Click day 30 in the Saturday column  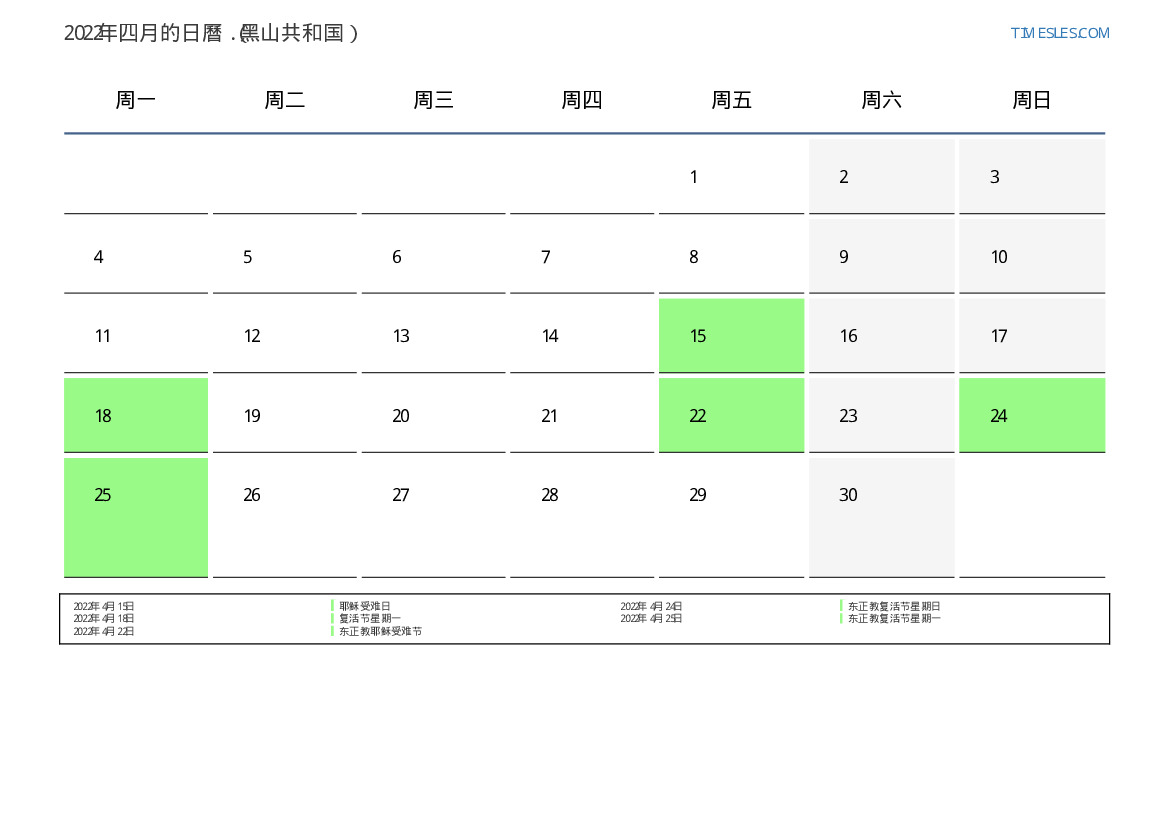point(881,517)
